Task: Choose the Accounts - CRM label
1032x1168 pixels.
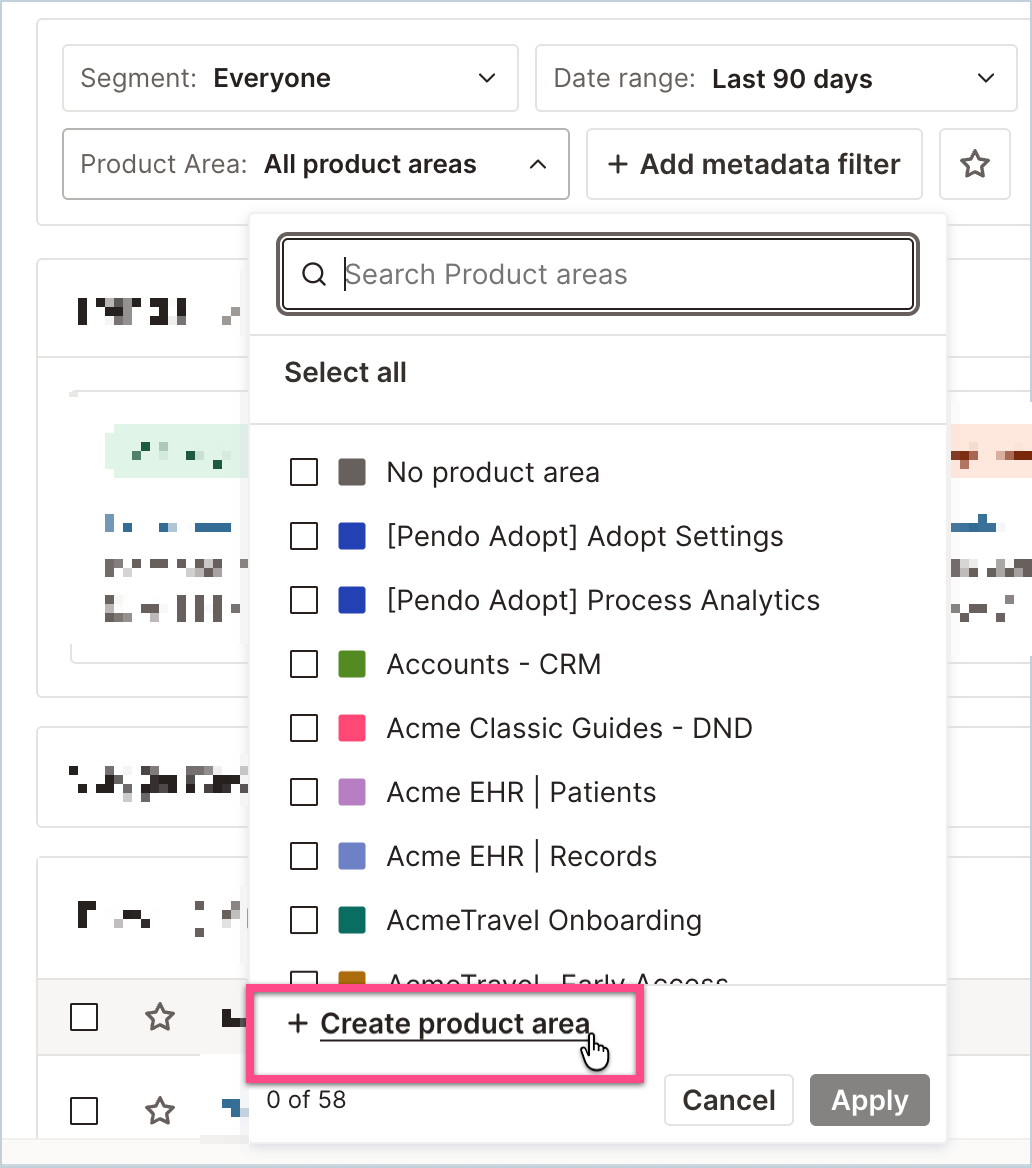Action: click(x=494, y=664)
